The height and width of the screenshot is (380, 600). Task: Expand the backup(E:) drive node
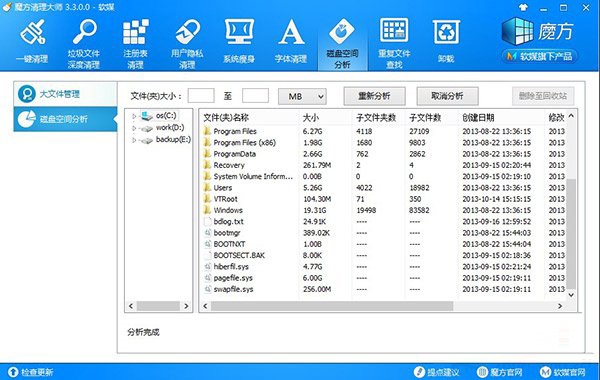[134, 140]
